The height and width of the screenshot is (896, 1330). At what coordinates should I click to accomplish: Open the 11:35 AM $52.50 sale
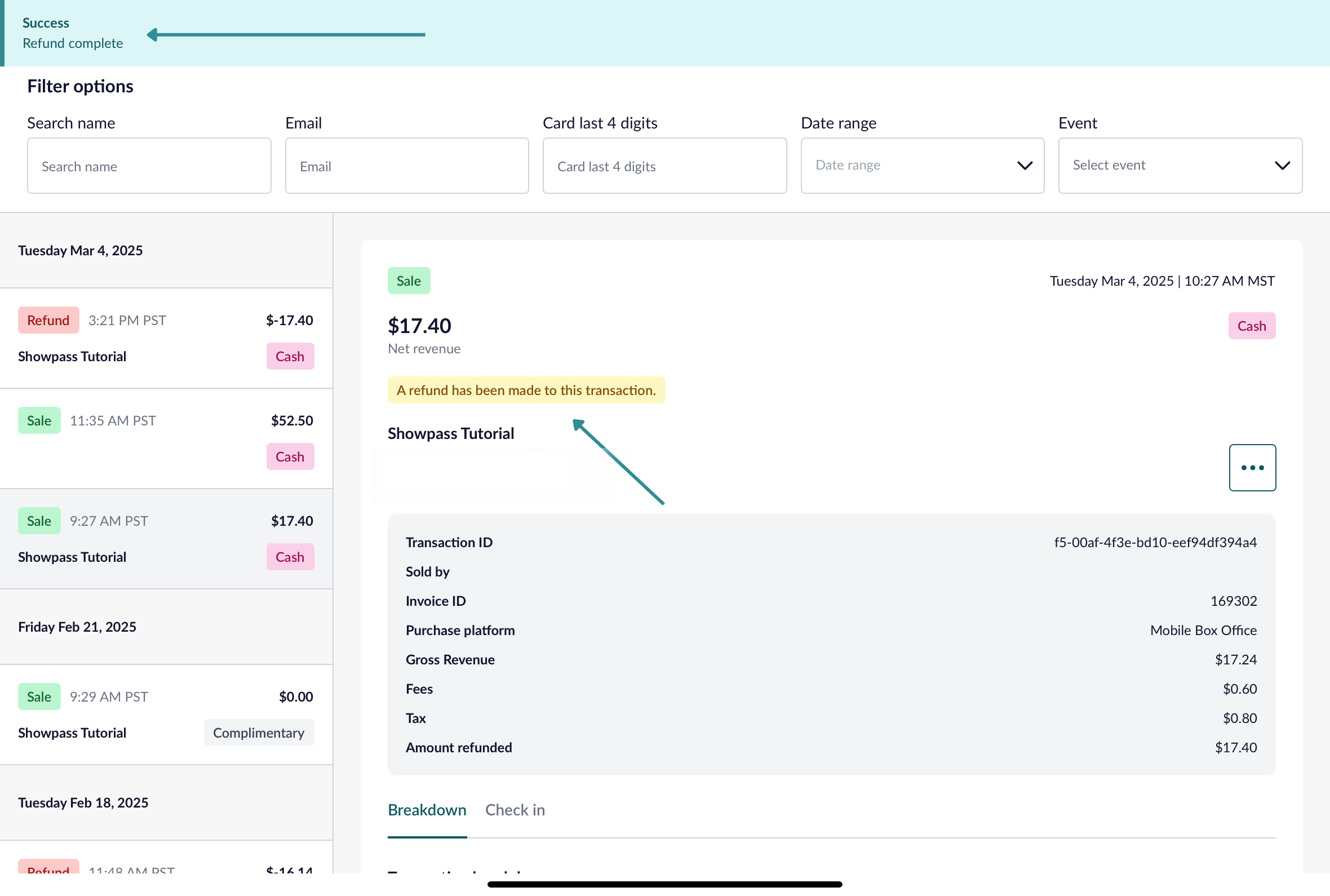pyautogui.click(x=166, y=438)
